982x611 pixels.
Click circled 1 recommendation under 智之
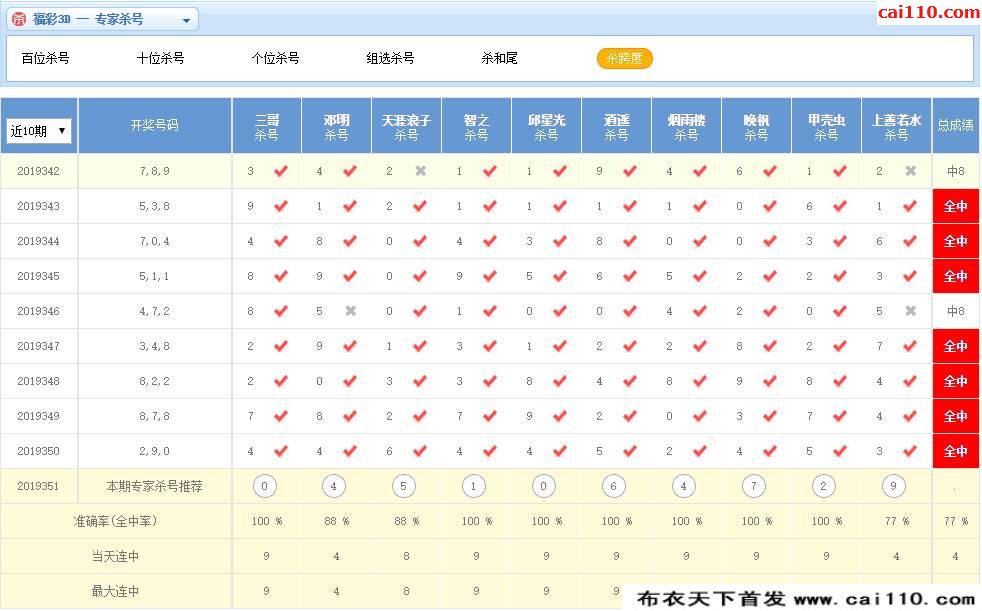click(x=473, y=486)
